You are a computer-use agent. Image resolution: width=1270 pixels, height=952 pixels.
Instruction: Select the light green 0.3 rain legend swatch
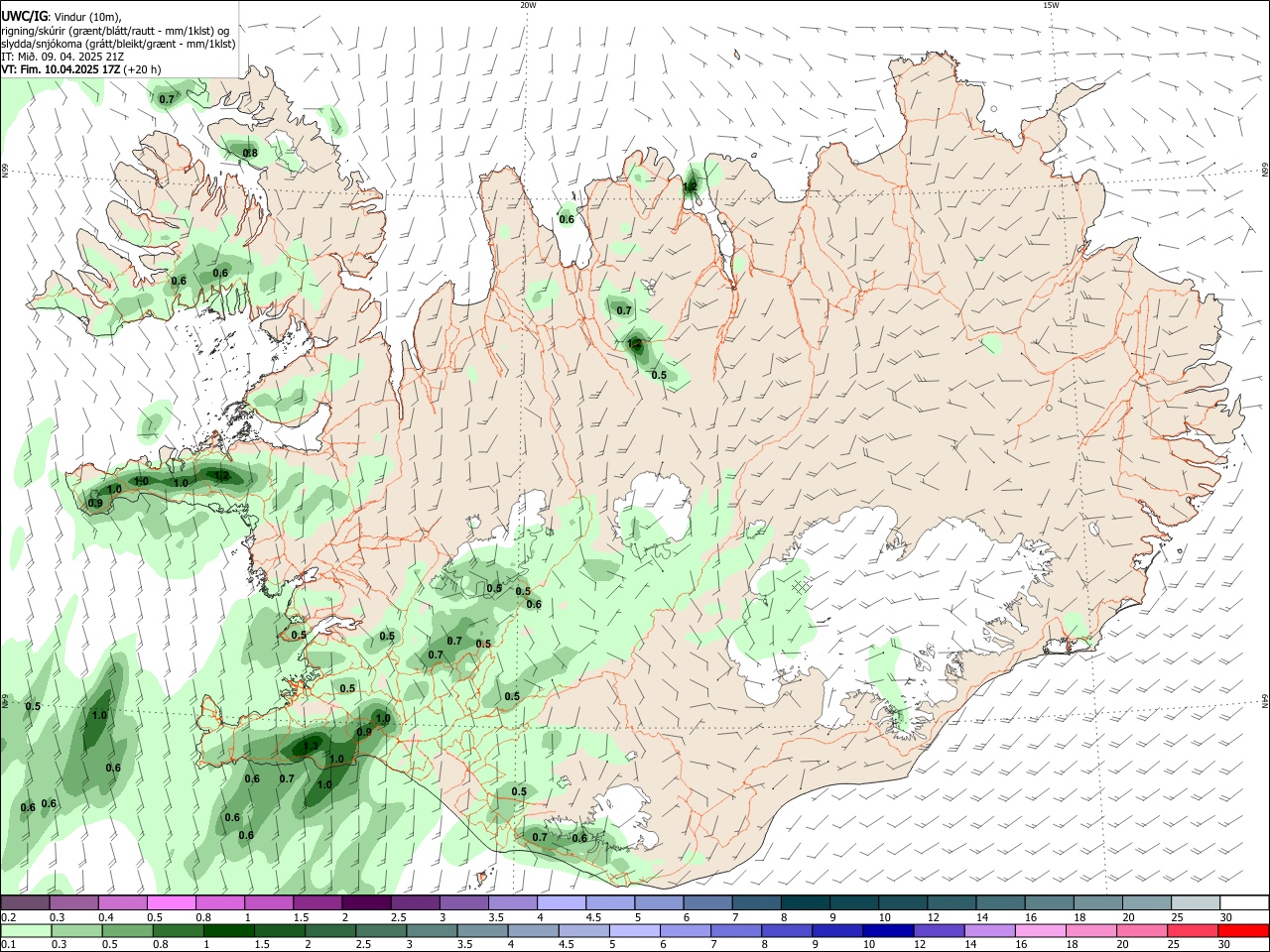tap(76, 930)
